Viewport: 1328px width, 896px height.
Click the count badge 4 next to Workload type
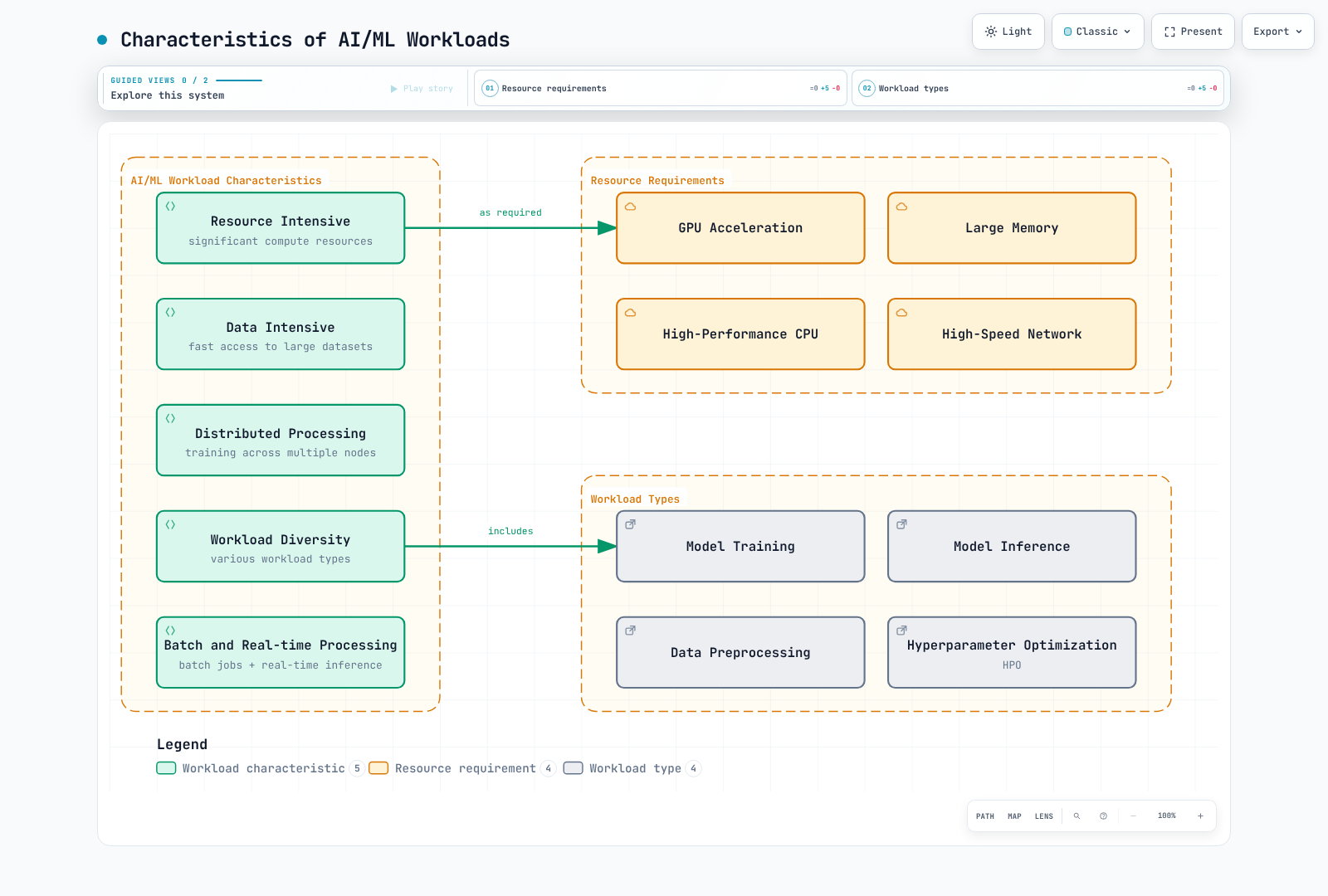(x=693, y=768)
